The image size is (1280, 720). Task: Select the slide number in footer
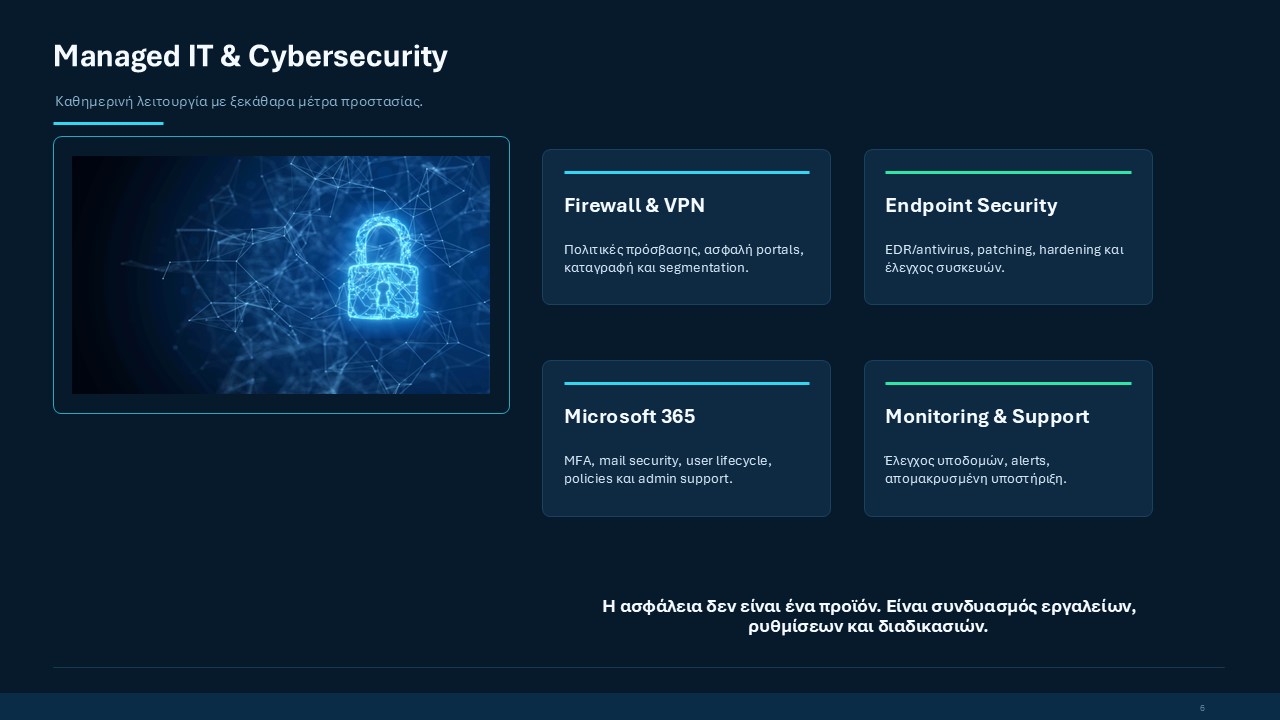[x=1202, y=707]
